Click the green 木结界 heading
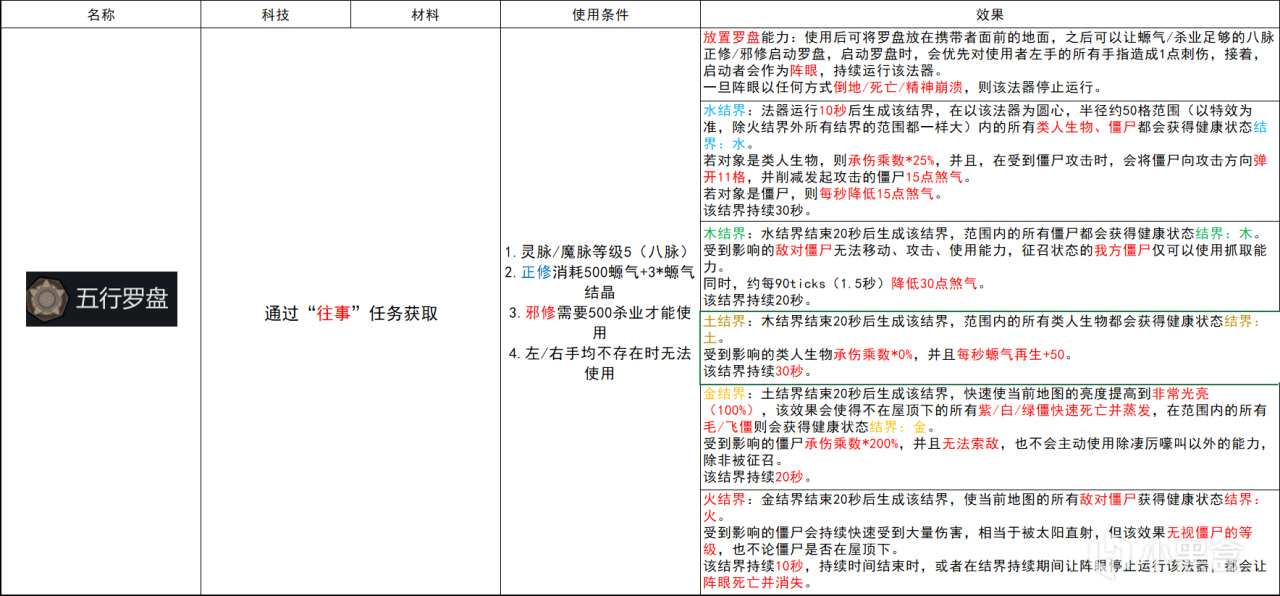Viewport: 1280px width, 596px height. coord(725,233)
